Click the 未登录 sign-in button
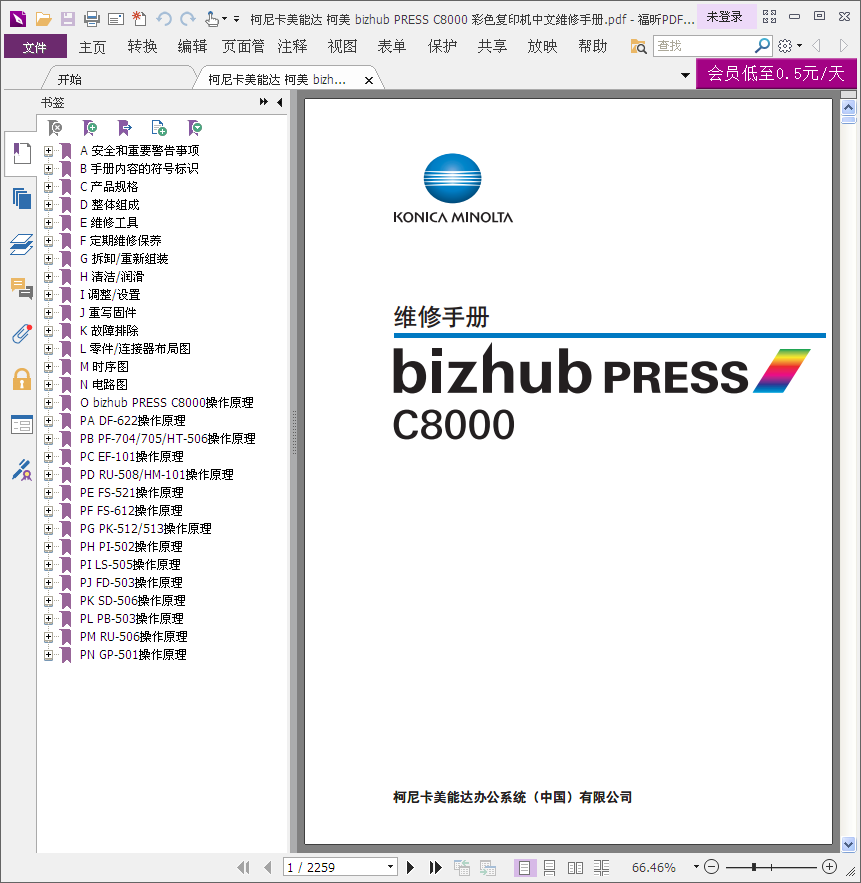 (x=725, y=17)
